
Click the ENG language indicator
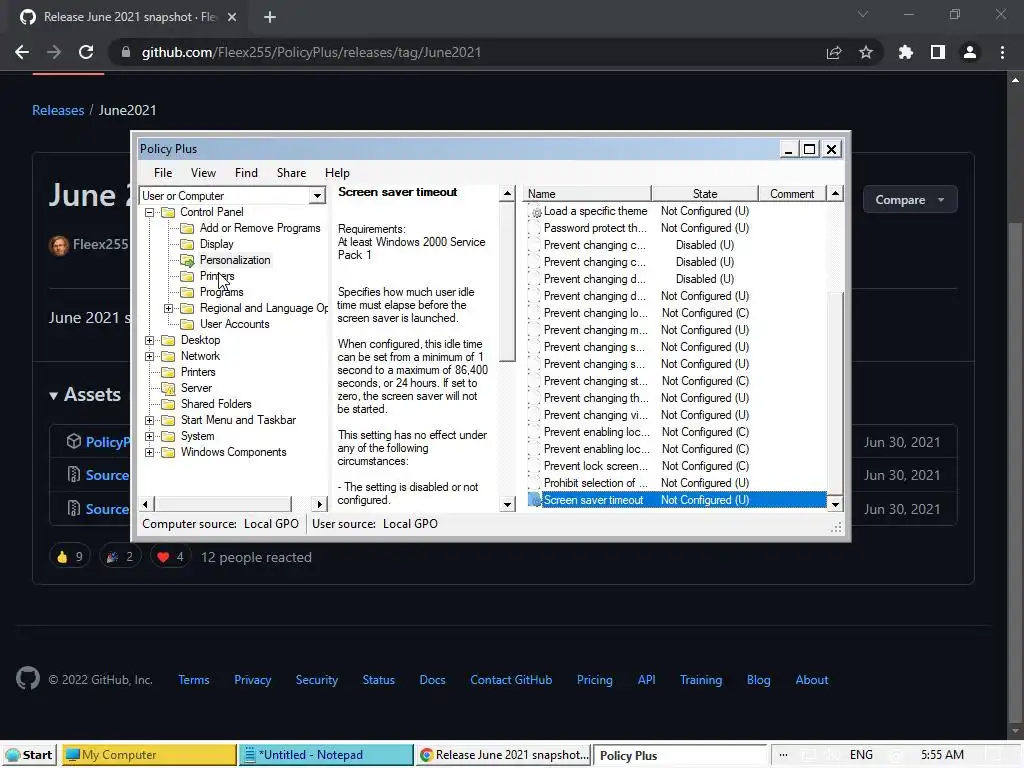point(861,755)
